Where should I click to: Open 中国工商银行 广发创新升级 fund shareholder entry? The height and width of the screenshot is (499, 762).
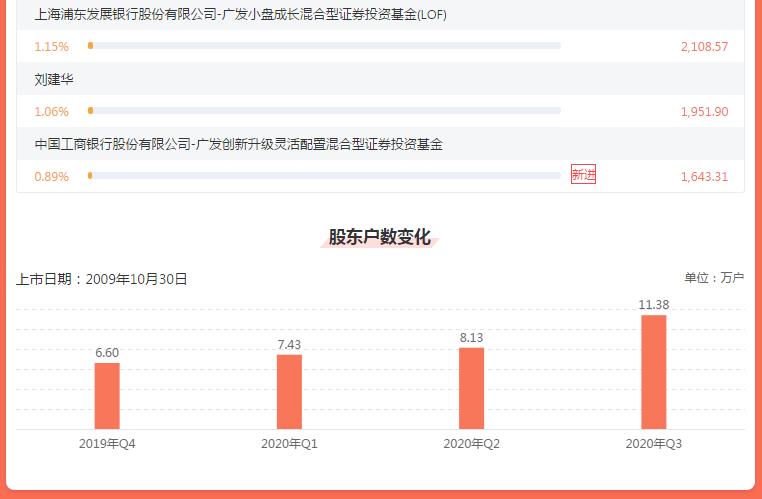pyautogui.click(x=238, y=144)
